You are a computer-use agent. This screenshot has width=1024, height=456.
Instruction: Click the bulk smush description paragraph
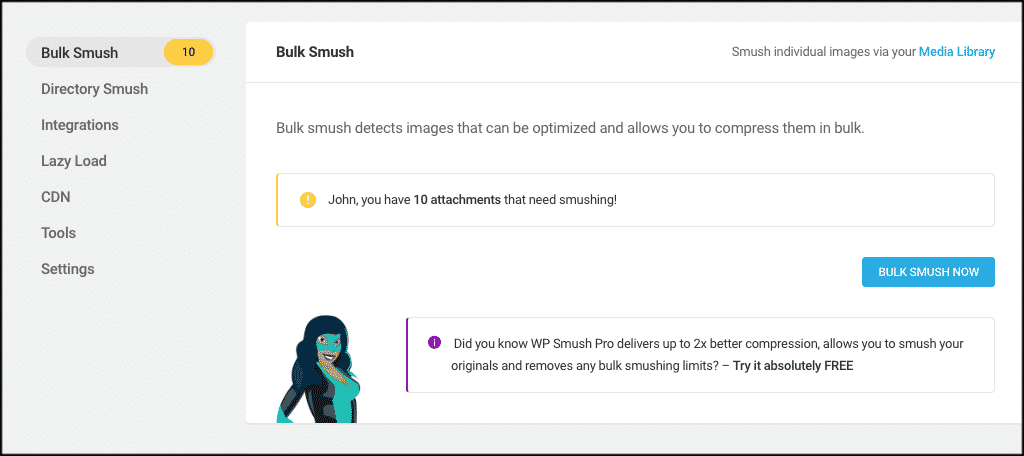click(570, 128)
